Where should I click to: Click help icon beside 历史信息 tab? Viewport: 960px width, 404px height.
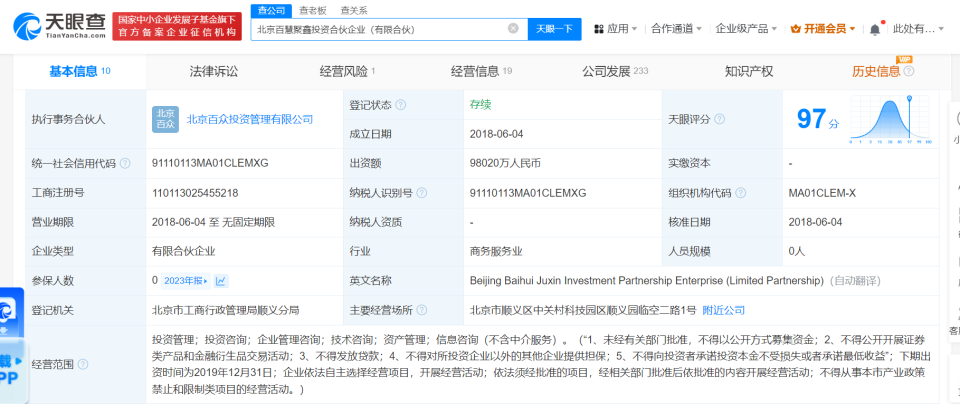click(x=909, y=72)
